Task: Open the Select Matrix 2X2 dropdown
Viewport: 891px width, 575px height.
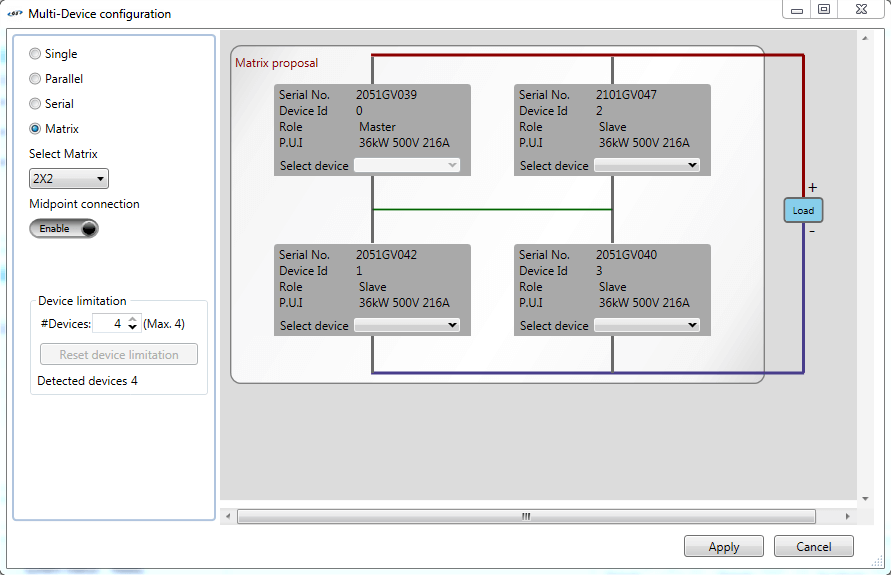Action: coord(69,179)
